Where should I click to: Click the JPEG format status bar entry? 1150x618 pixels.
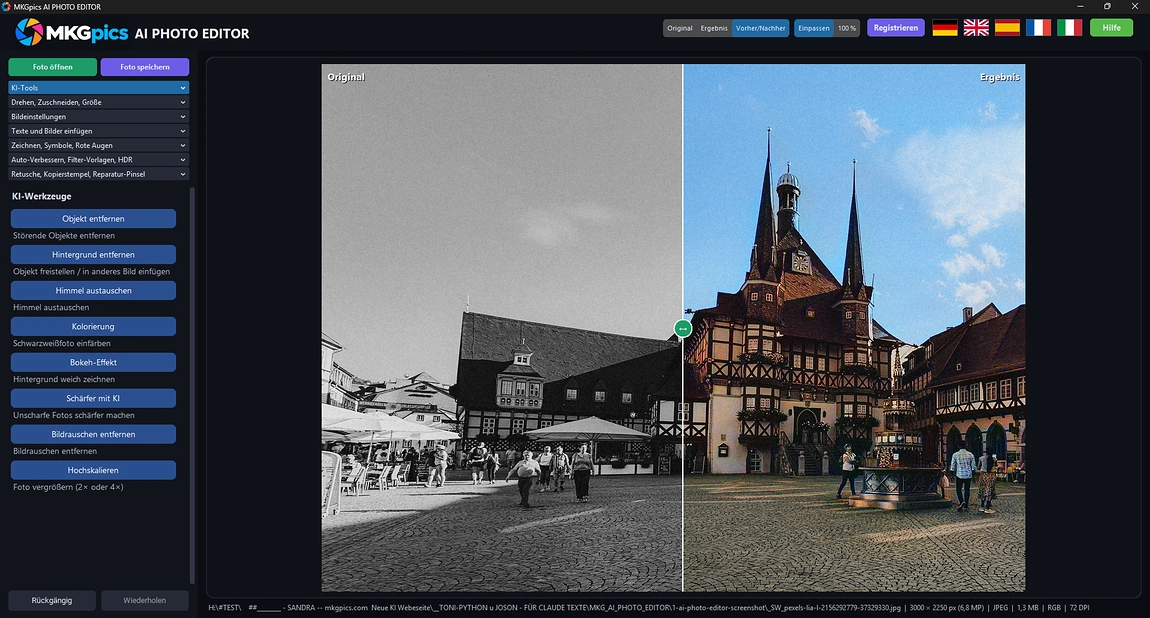[1000, 608]
